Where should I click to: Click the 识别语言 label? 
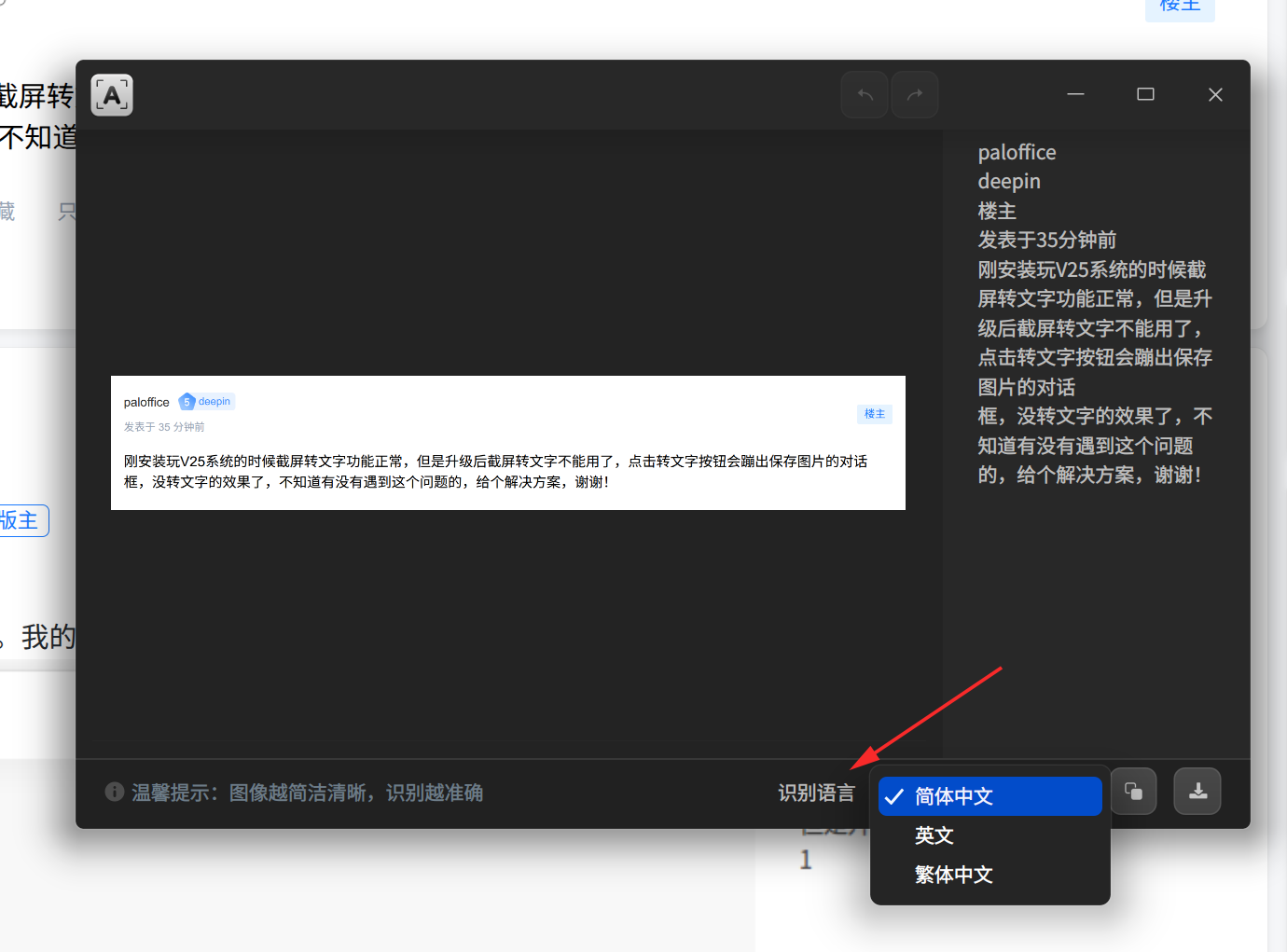tap(817, 793)
